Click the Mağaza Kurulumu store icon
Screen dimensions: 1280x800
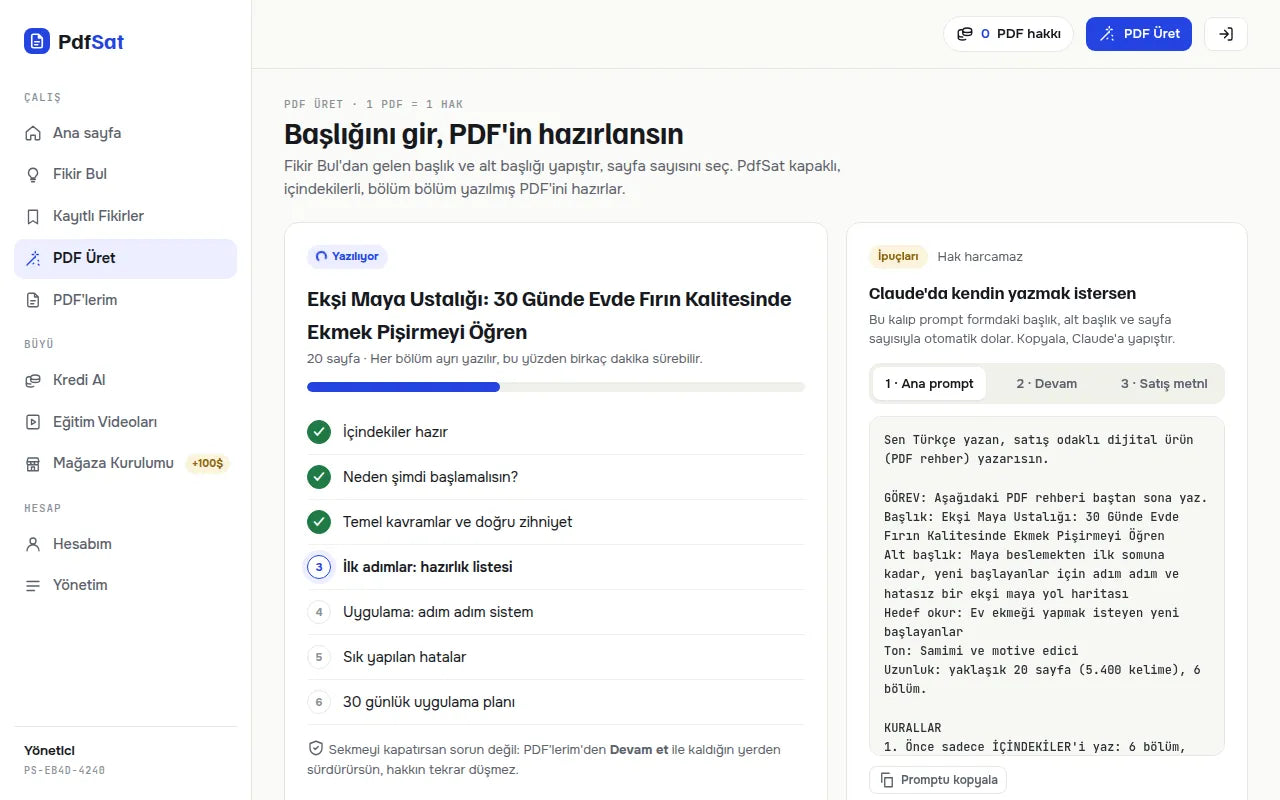33,464
